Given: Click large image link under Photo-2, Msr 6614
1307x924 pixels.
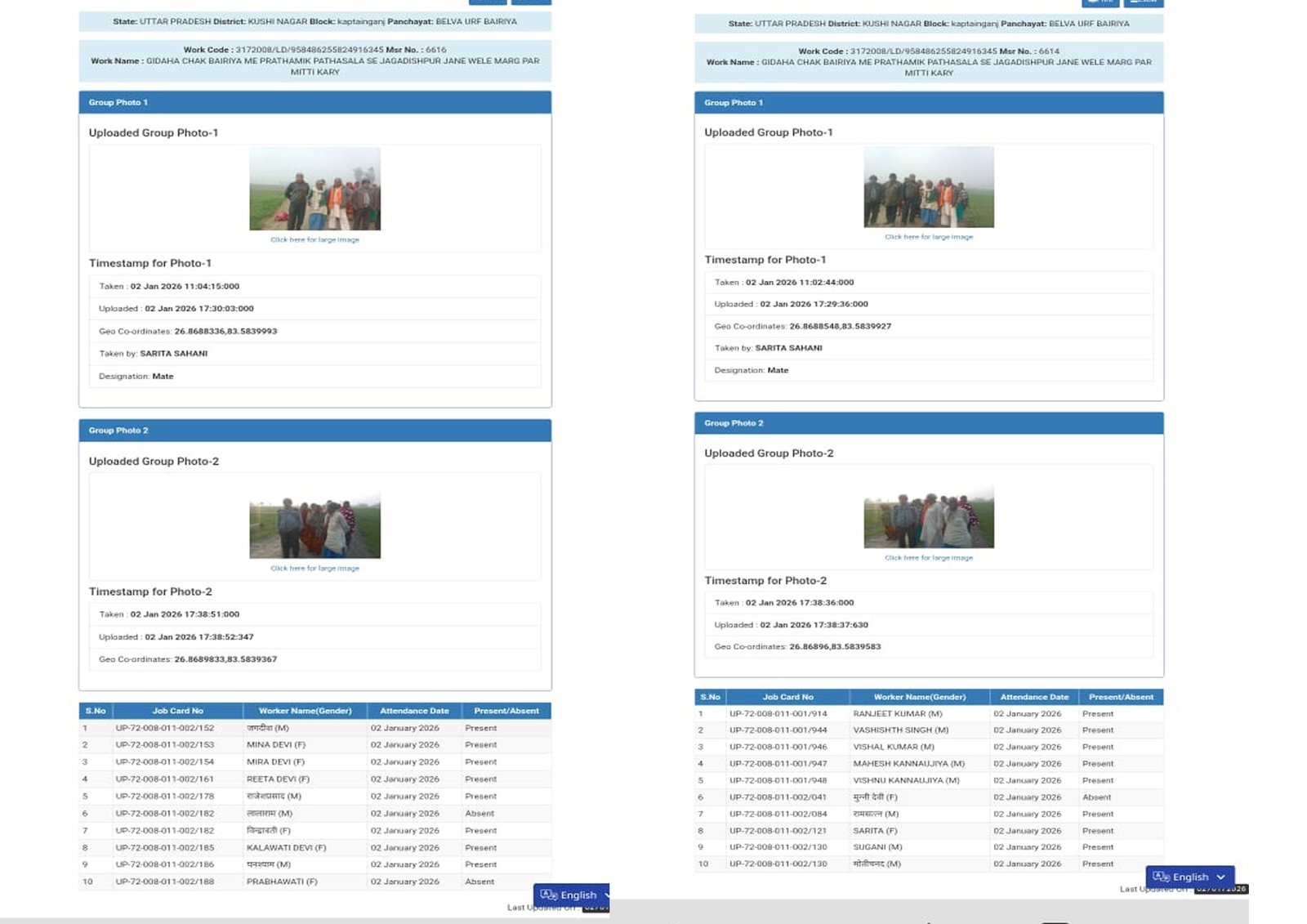Looking at the screenshot, I should [x=929, y=558].
